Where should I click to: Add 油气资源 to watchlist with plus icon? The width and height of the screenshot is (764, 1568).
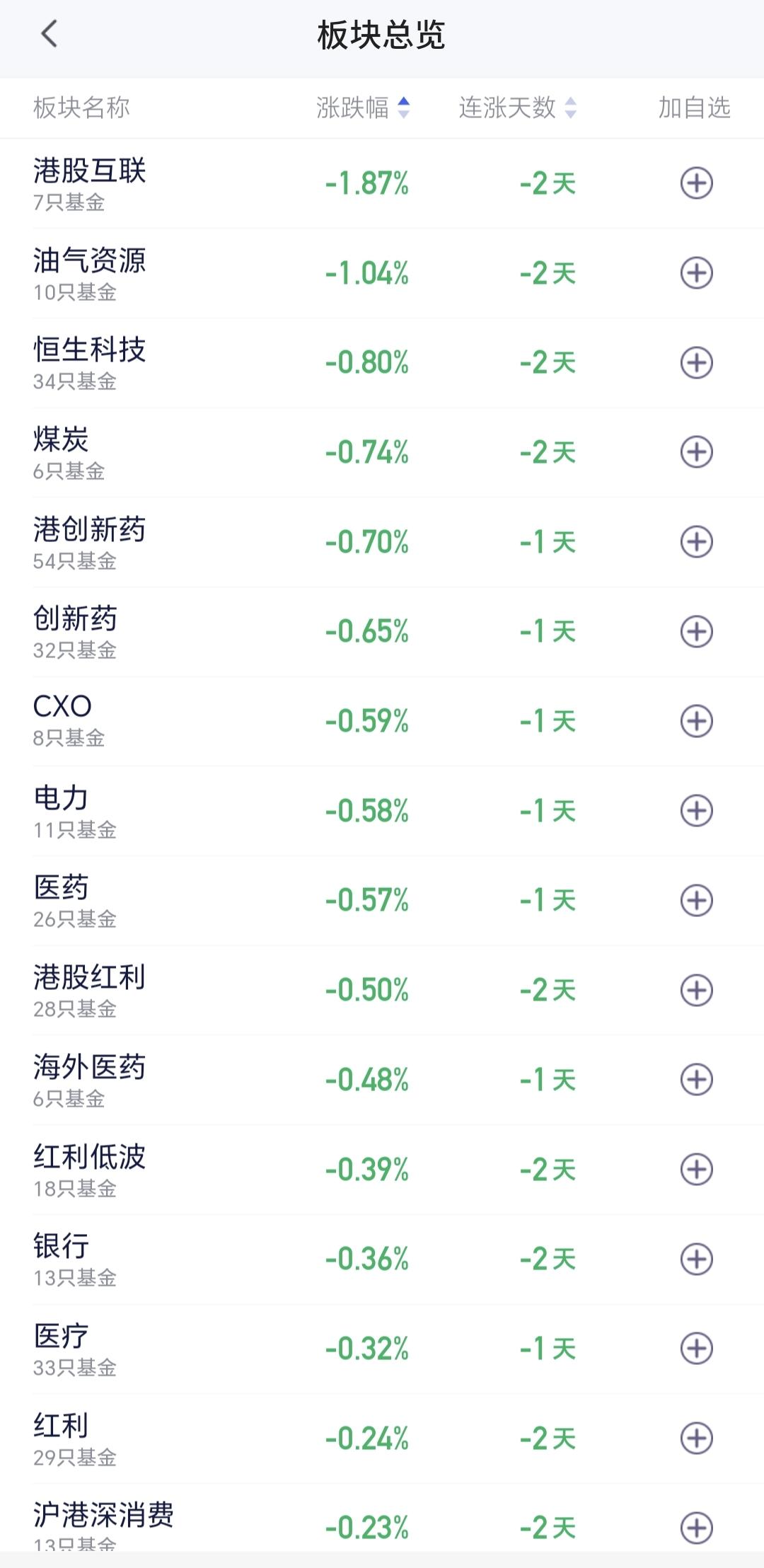pyautogui.click(x=696, y=273)
